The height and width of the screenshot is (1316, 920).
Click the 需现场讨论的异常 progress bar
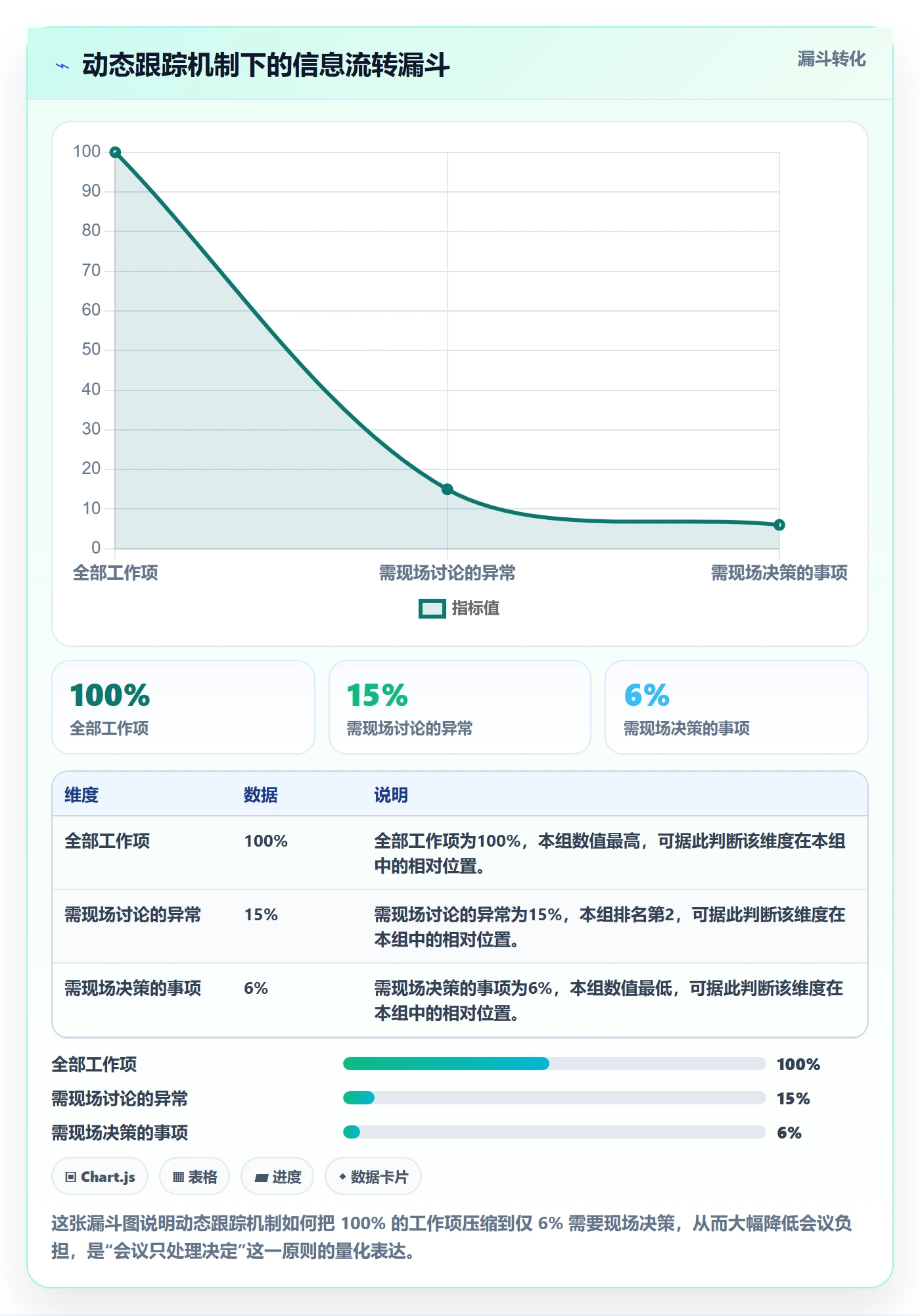554,1098
